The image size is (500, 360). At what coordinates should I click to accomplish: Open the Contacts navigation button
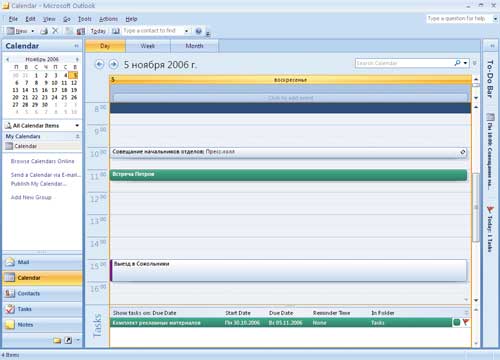[x=42, y=293]
